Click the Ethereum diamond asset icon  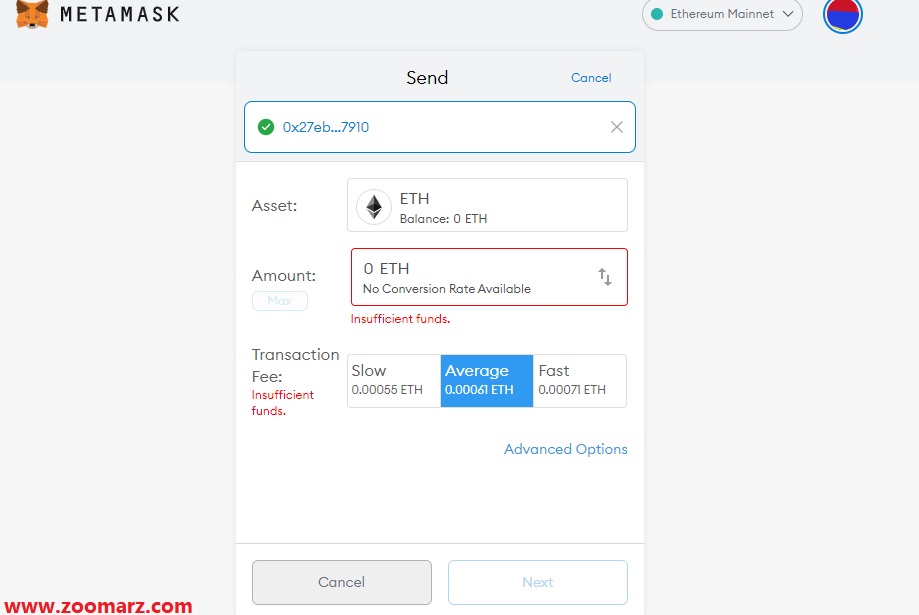point(374,207)
